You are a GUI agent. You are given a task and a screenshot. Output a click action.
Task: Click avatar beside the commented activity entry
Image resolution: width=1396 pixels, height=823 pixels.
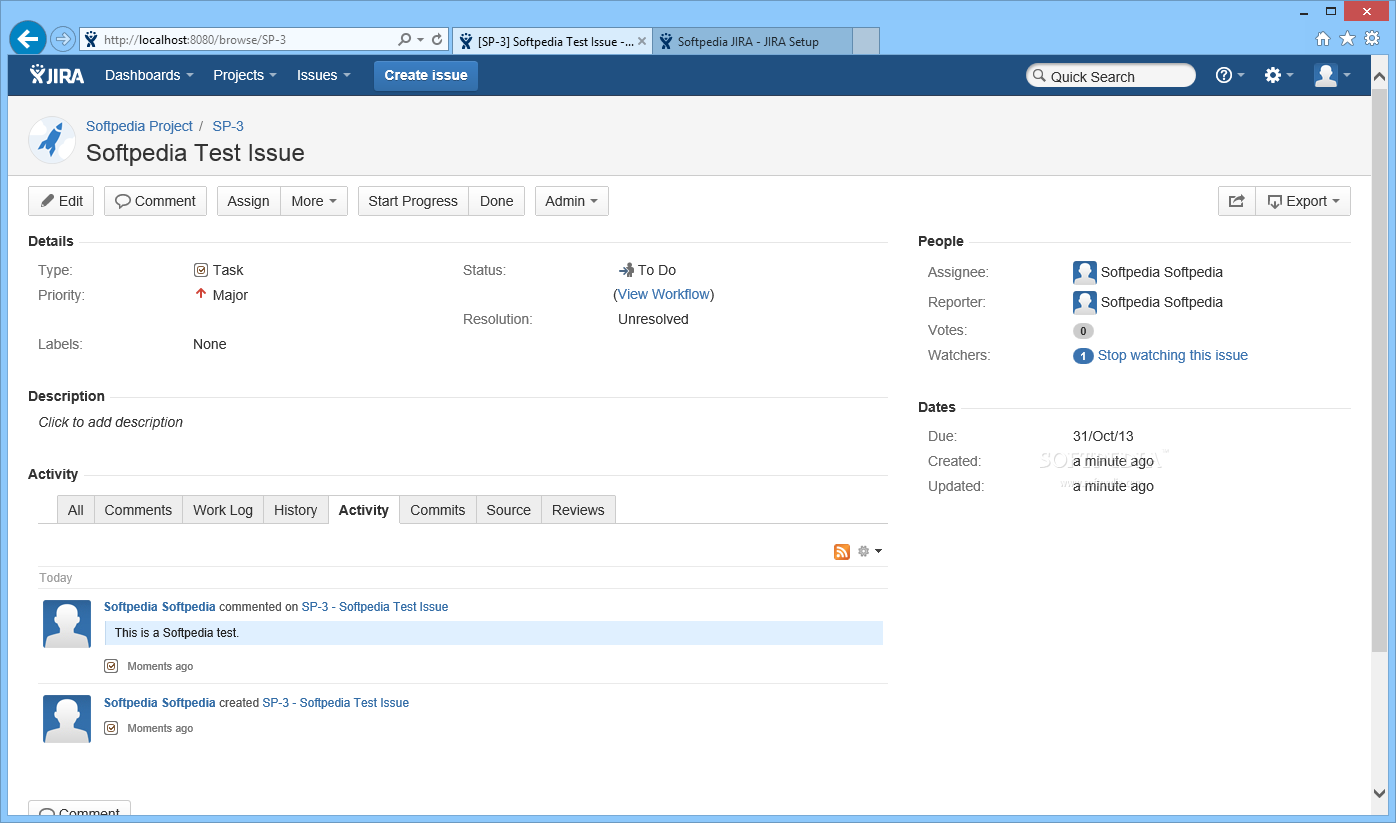pyautogui.click(x=67, y=624)
